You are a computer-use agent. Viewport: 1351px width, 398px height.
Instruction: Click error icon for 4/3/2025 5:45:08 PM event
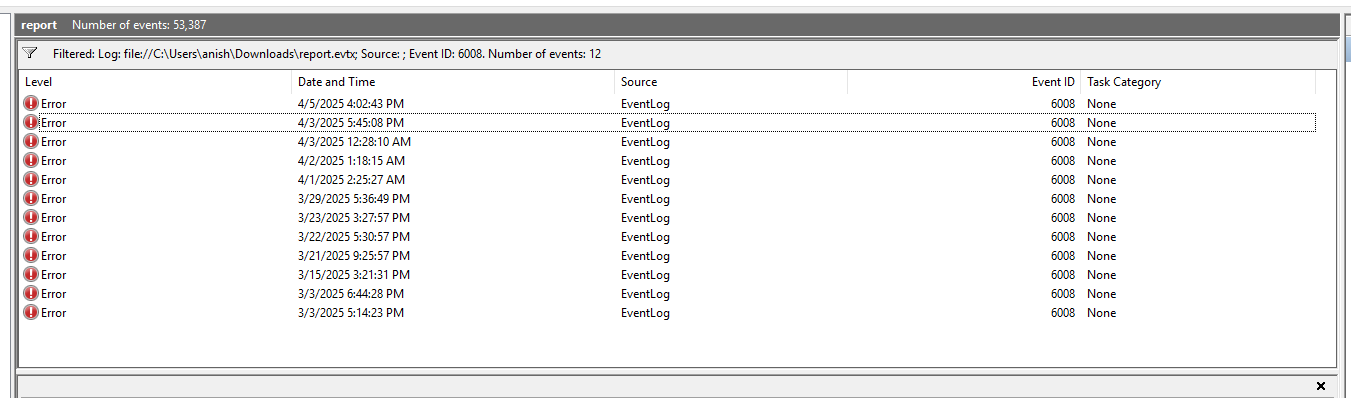[x=31, y=123]
